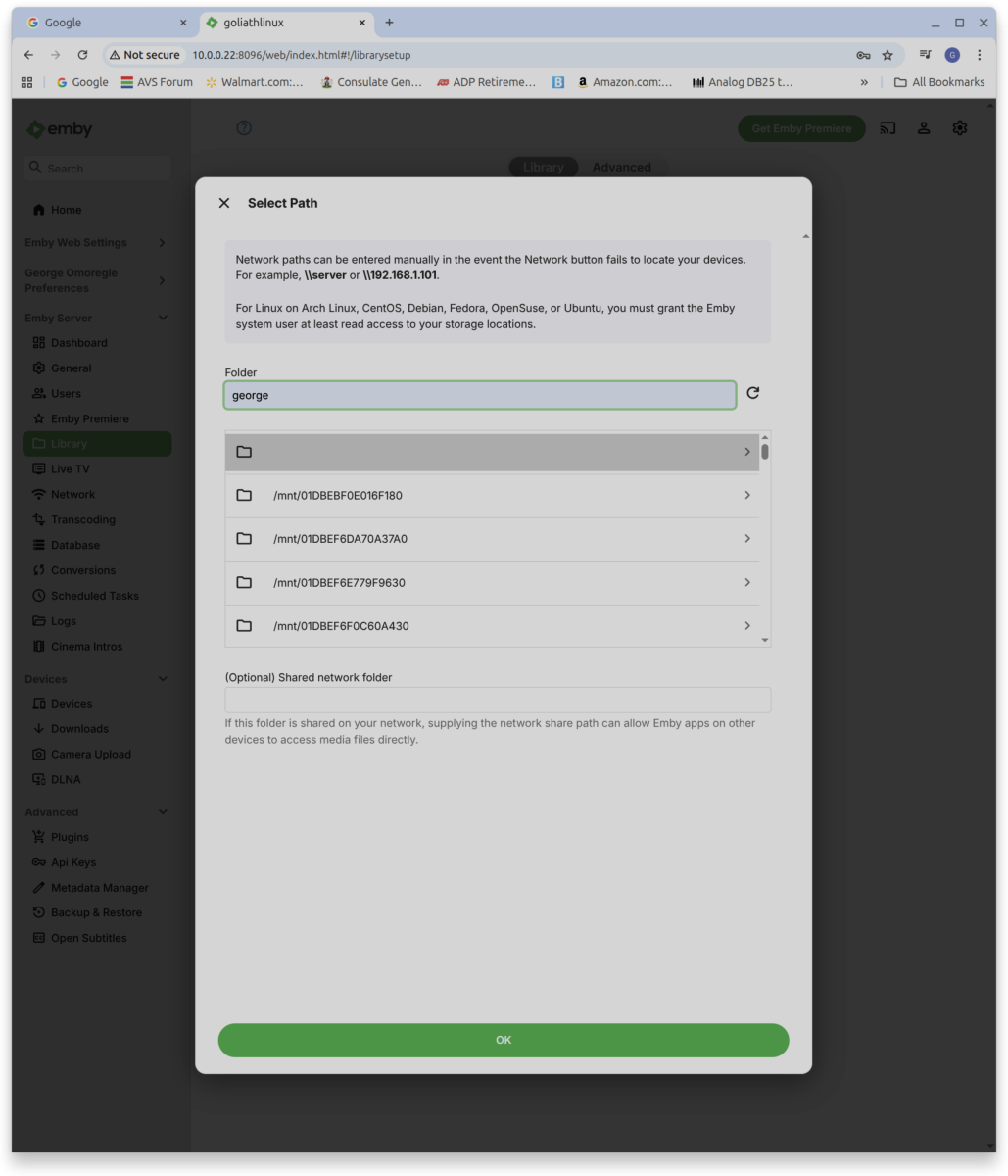1008x1176 pixels.
Task: Open the Cast to device icon
Action: pyautogui.click(x=887, y=127)
